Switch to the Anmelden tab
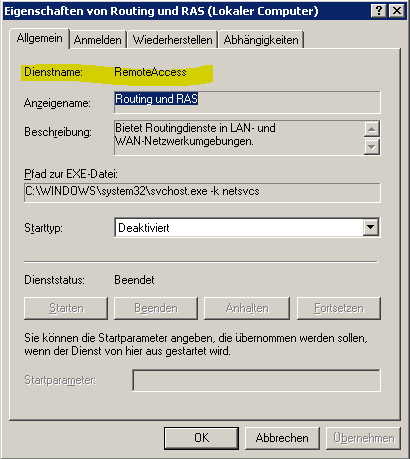Image resolution: width=410 pixels, height=459 pixels. 98,40
